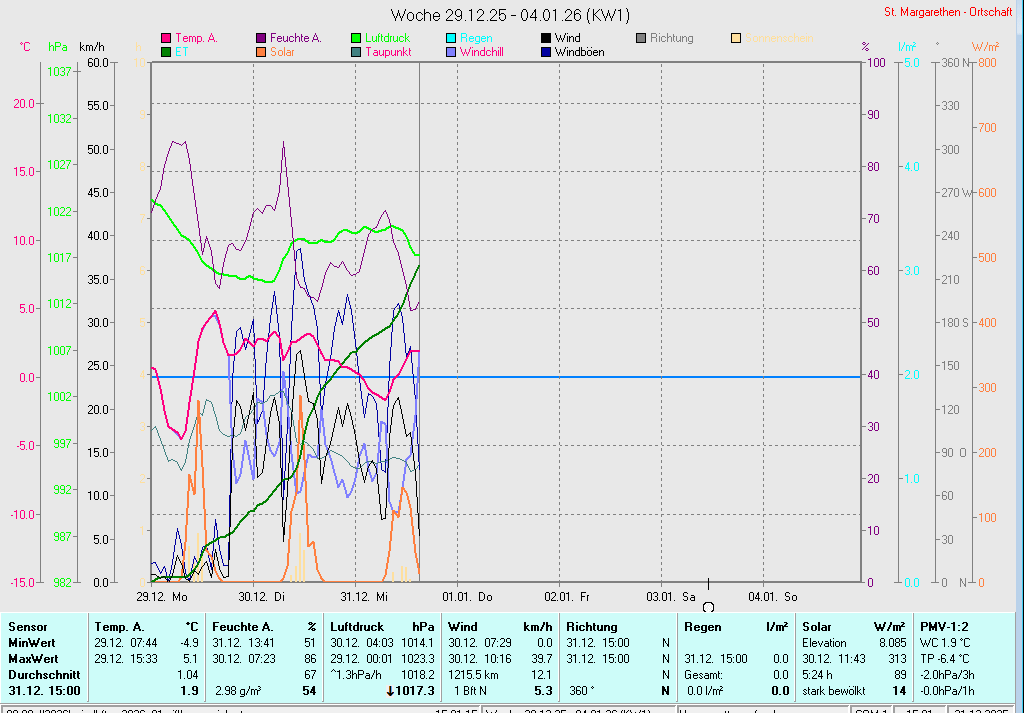Click the moon phase circle below the time axis

click(x=708, y=607)
